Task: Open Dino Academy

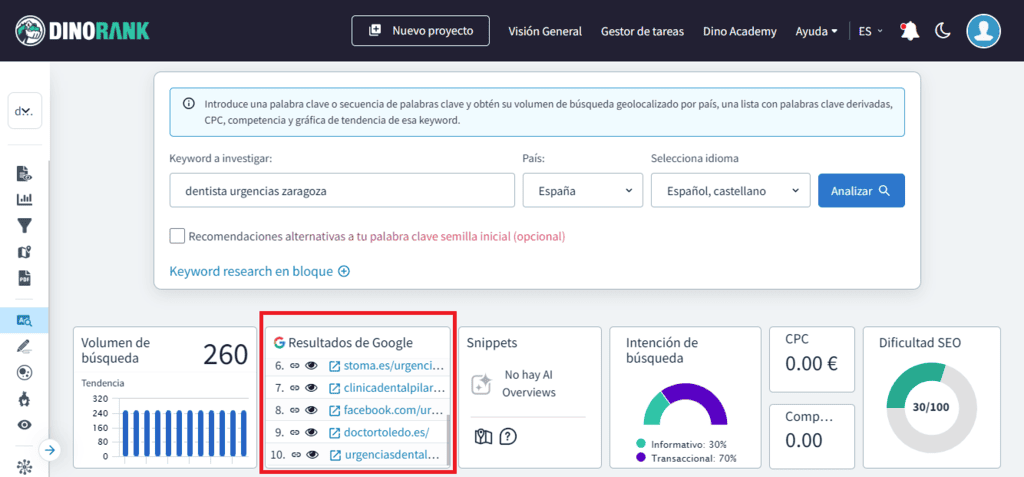Action: [740, 31]
